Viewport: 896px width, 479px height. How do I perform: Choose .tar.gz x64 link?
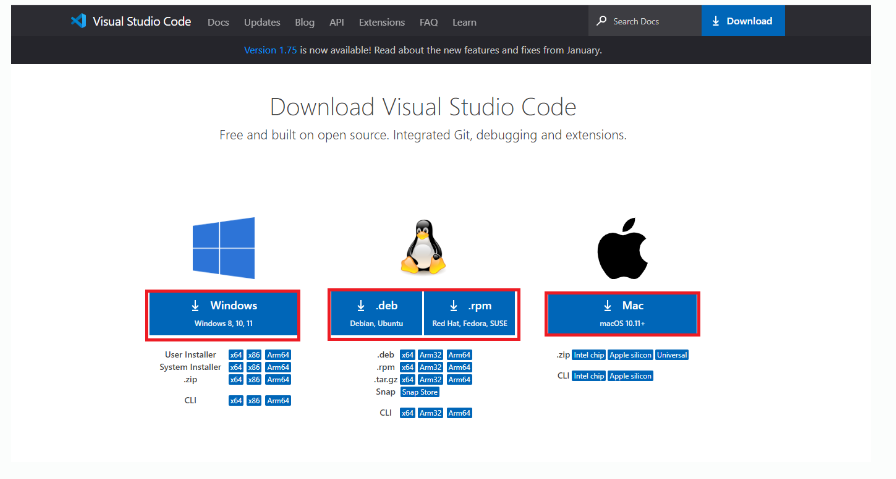click(x=407, y=380)
